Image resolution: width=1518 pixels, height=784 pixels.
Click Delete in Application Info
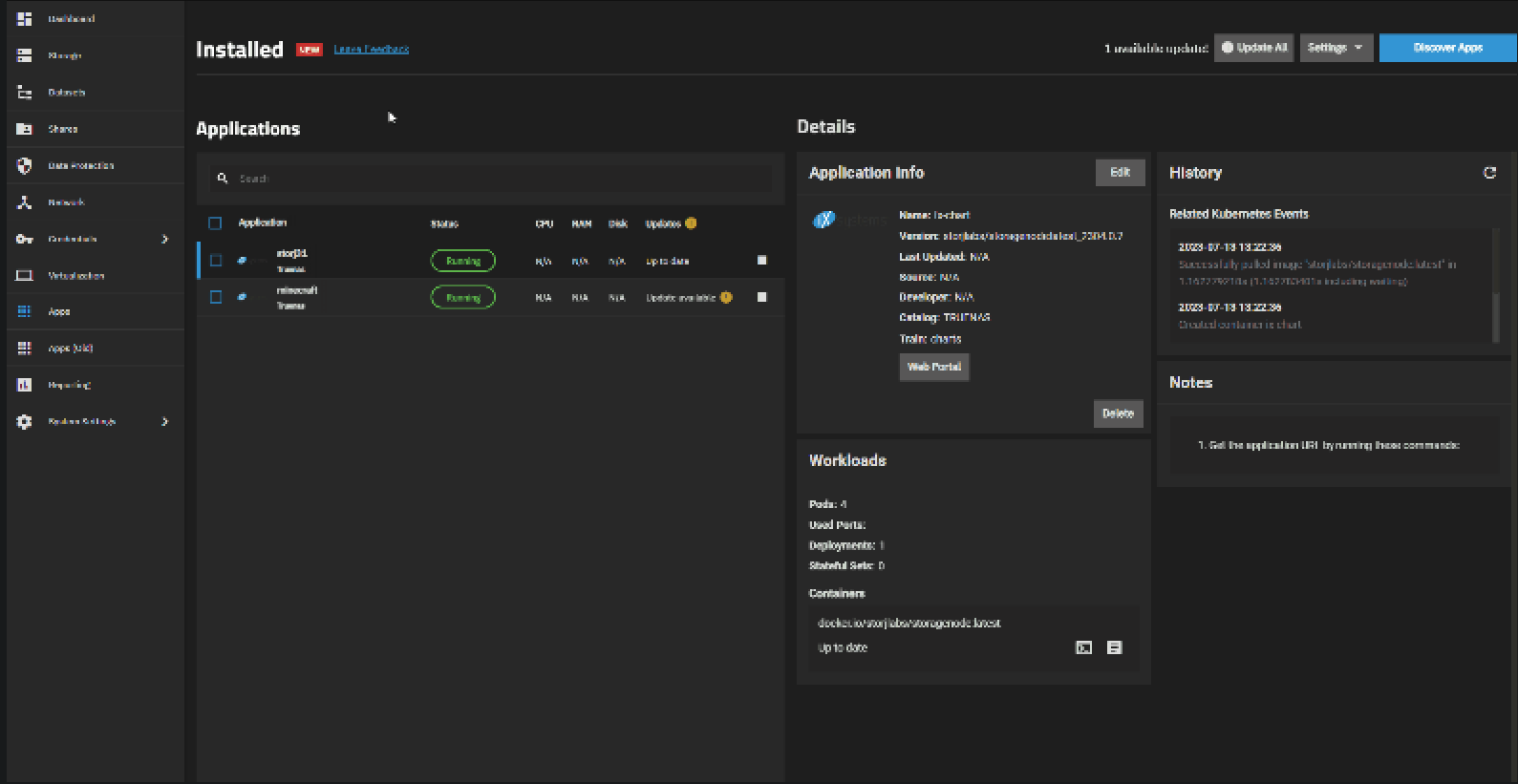[x=1118, y=413]
